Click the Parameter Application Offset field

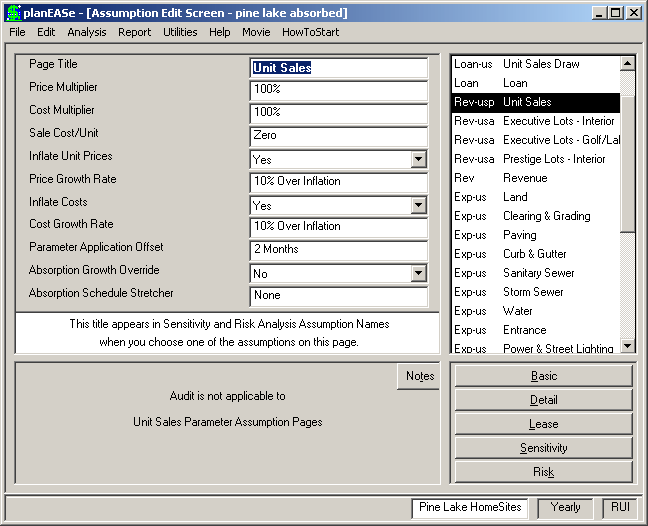tap(338, 250)
